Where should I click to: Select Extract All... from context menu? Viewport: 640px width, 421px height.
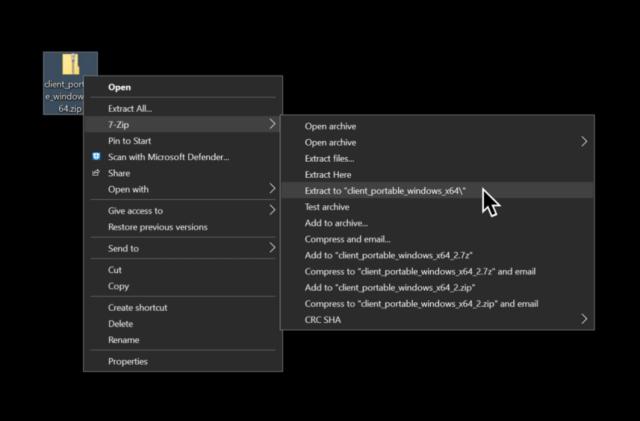pos(130,108)
